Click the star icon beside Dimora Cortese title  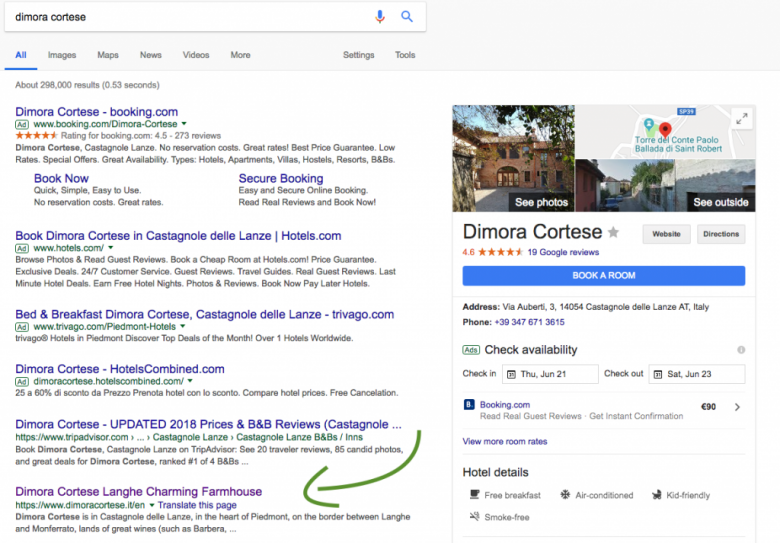tap(614, 232)
